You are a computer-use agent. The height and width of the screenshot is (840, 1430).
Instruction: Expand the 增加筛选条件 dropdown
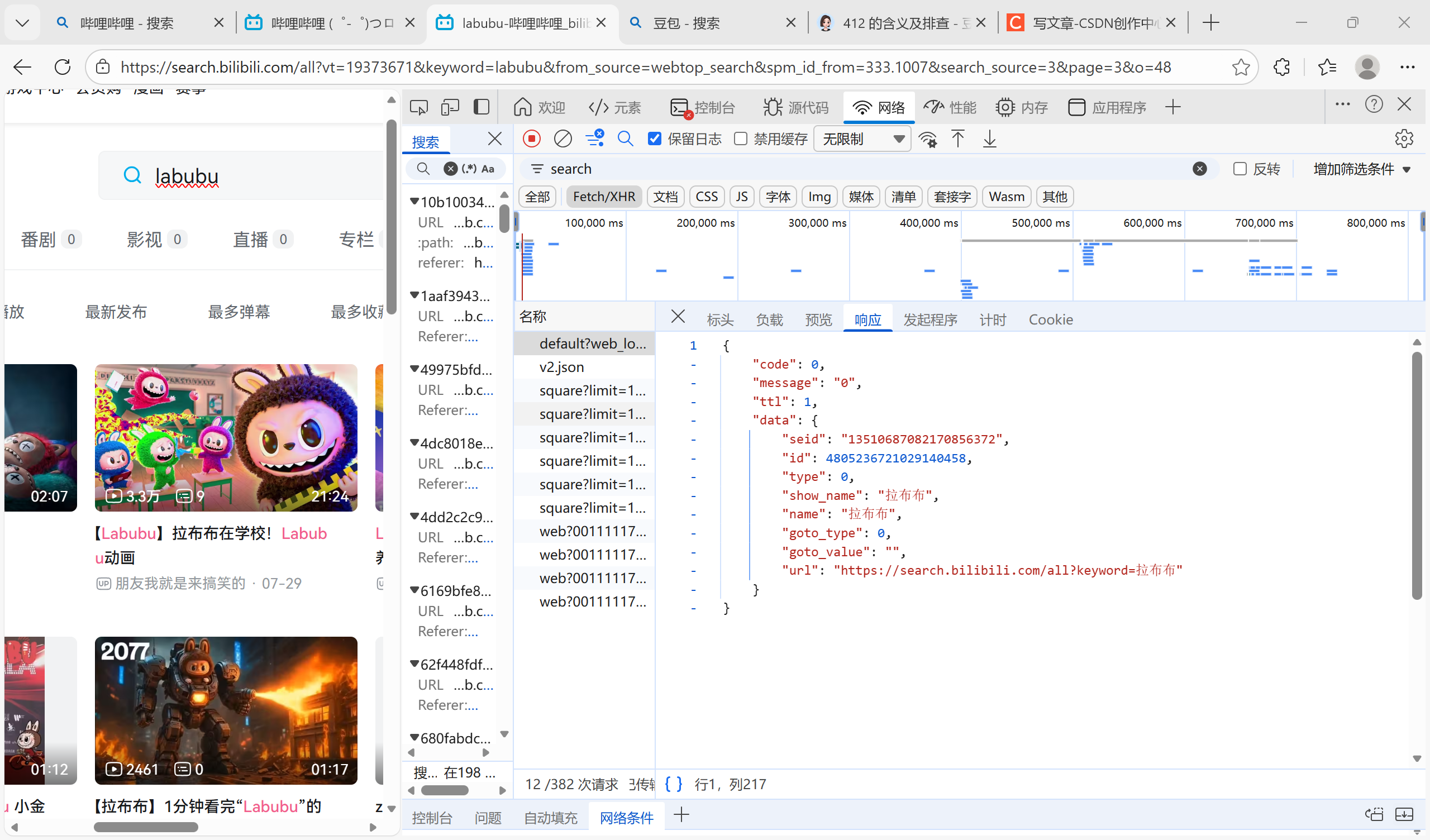coord(1361,169)
